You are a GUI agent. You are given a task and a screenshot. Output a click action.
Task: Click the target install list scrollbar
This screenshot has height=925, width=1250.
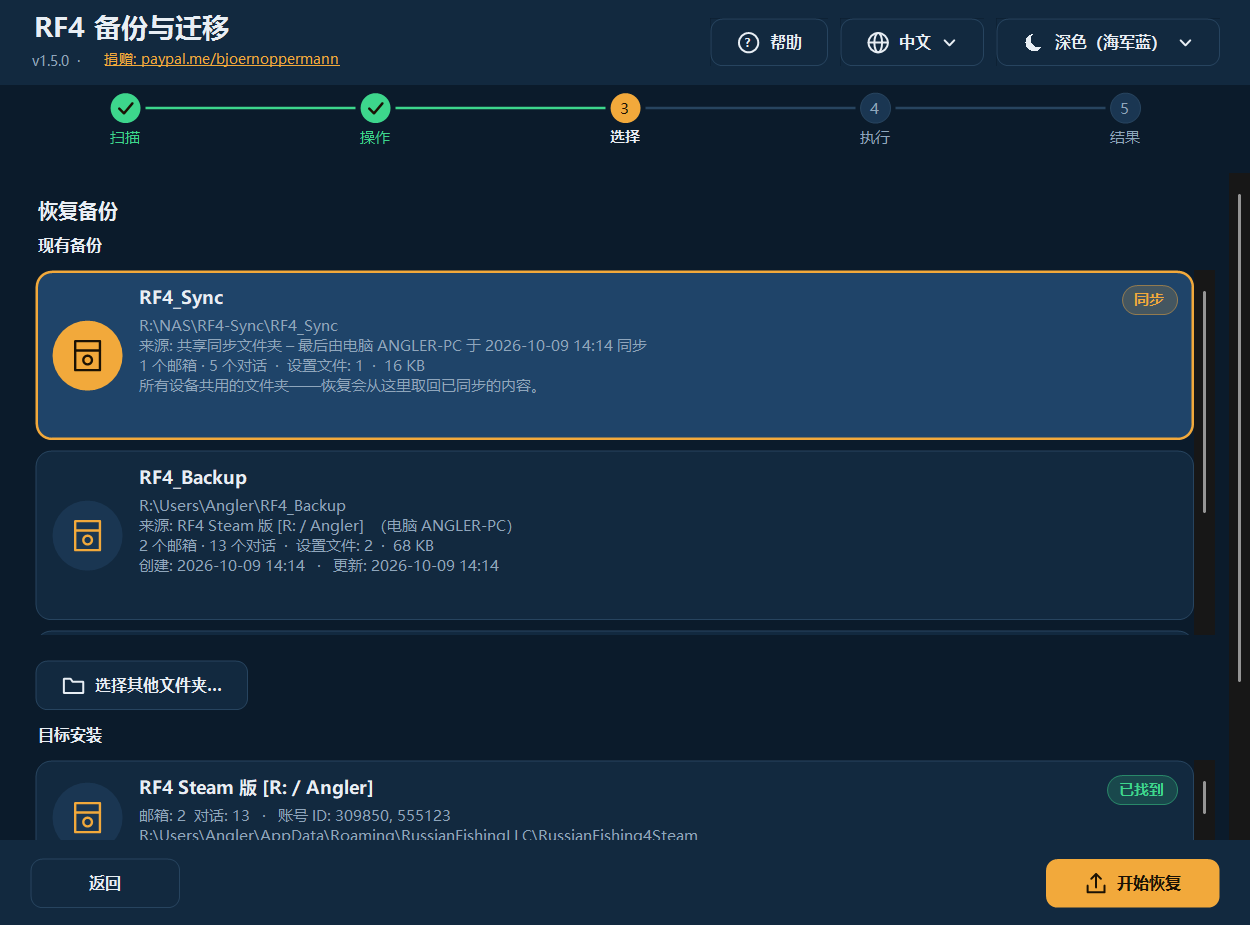(x=1205, y=797)
